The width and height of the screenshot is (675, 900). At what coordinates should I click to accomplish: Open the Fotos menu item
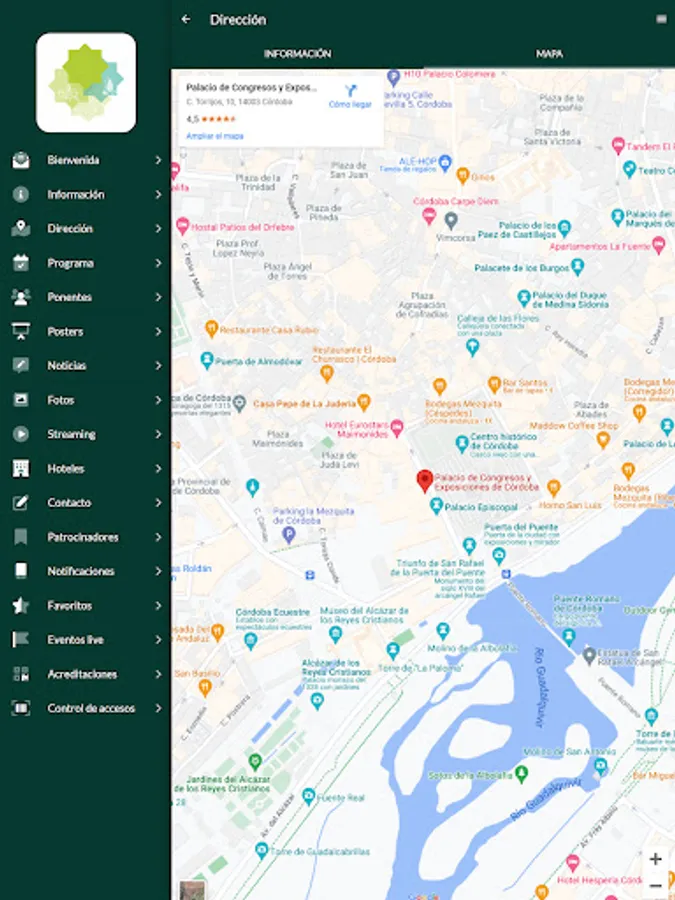click(86, 400)
